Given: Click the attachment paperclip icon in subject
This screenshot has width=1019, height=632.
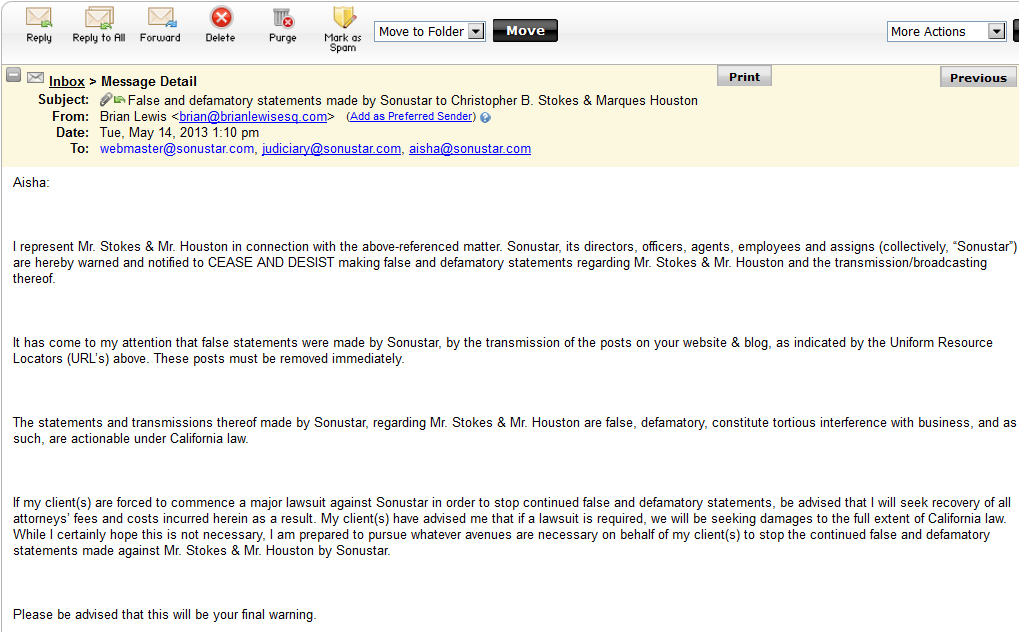Looking at the screenshot, I should (x=105, y=99).
